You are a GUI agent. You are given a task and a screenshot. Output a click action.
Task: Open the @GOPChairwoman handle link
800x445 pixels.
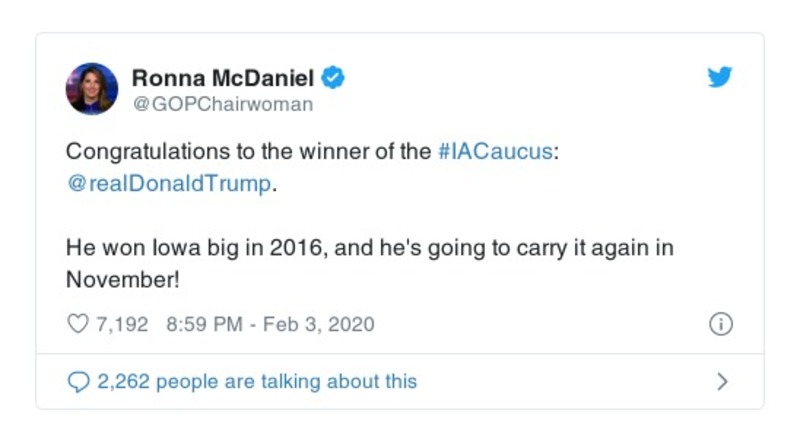tap(222, 104)
